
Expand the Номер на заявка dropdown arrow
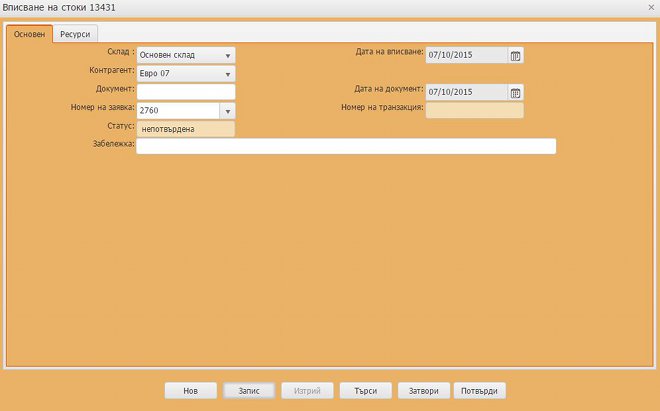point(227,111)
